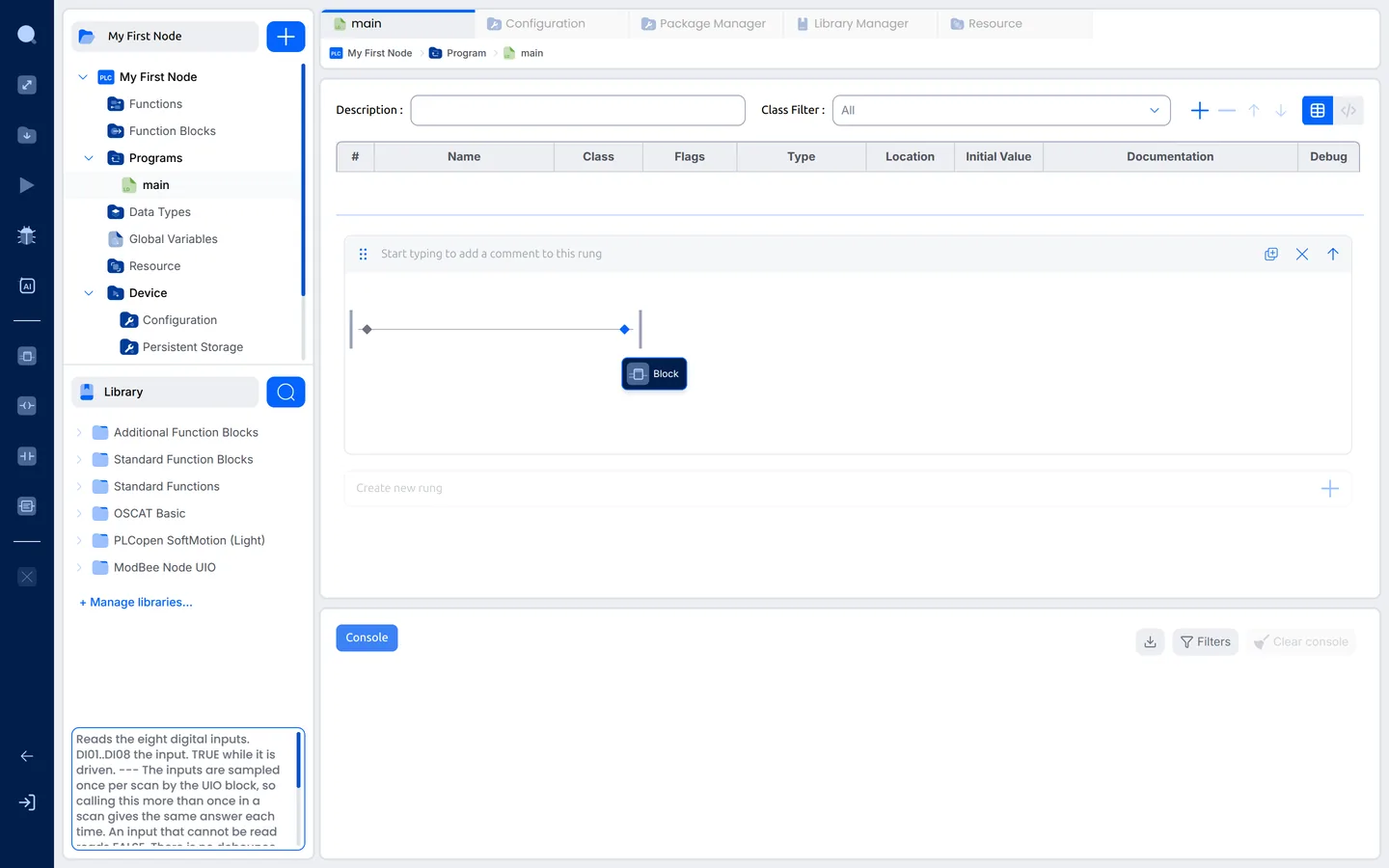Click the play/run icon in sidebar

[x=27, y=185]
